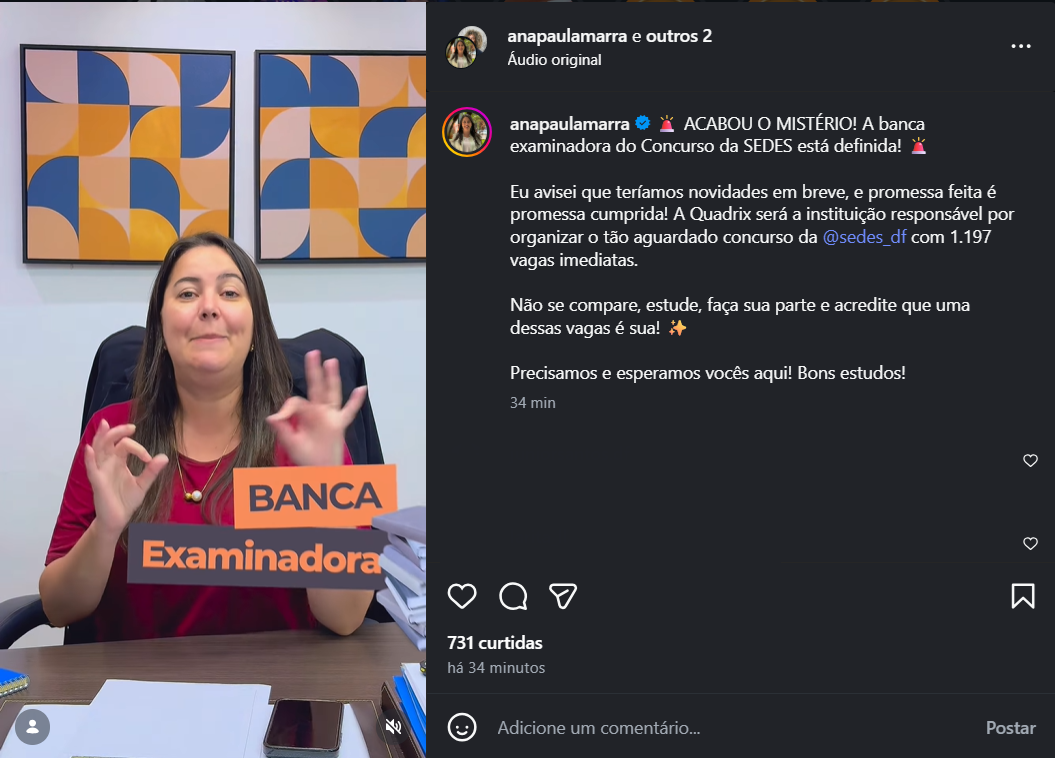The width and height of the screenshot is (1055, 758).
Task: Unmute the video with speaker icon
Action: click(394, 726)
